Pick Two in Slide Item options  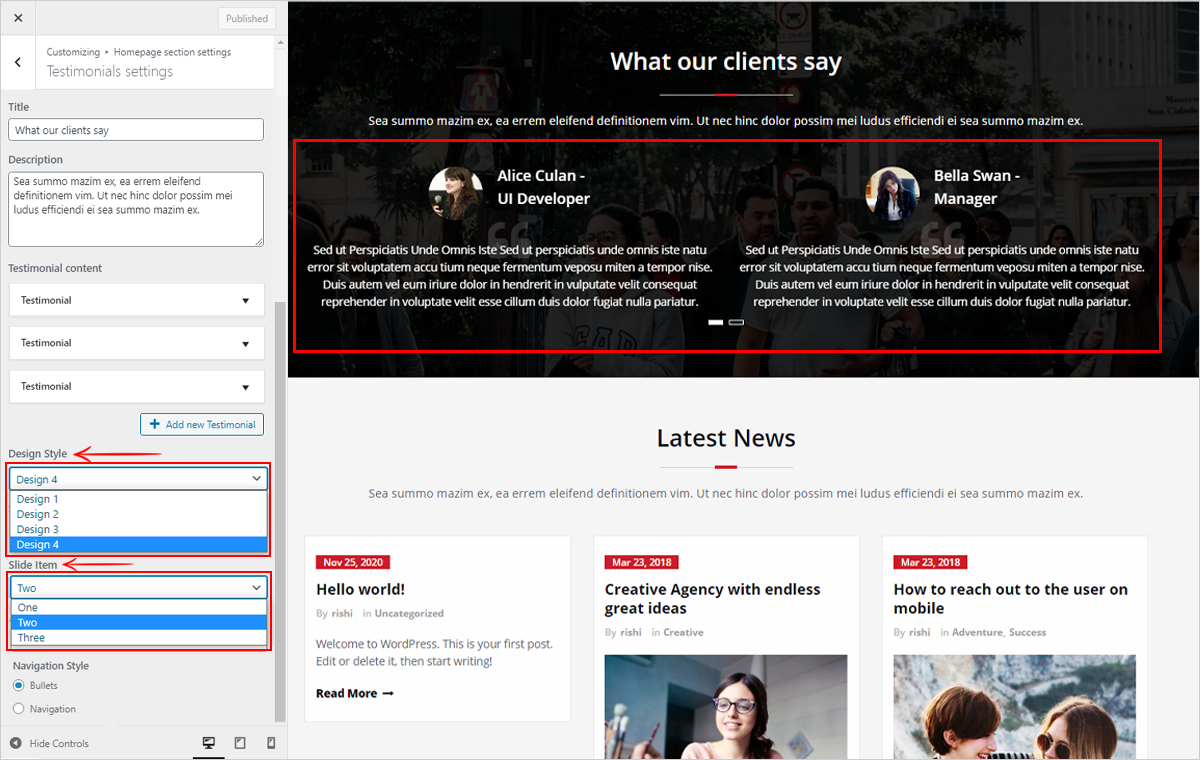tap(138, 622)
